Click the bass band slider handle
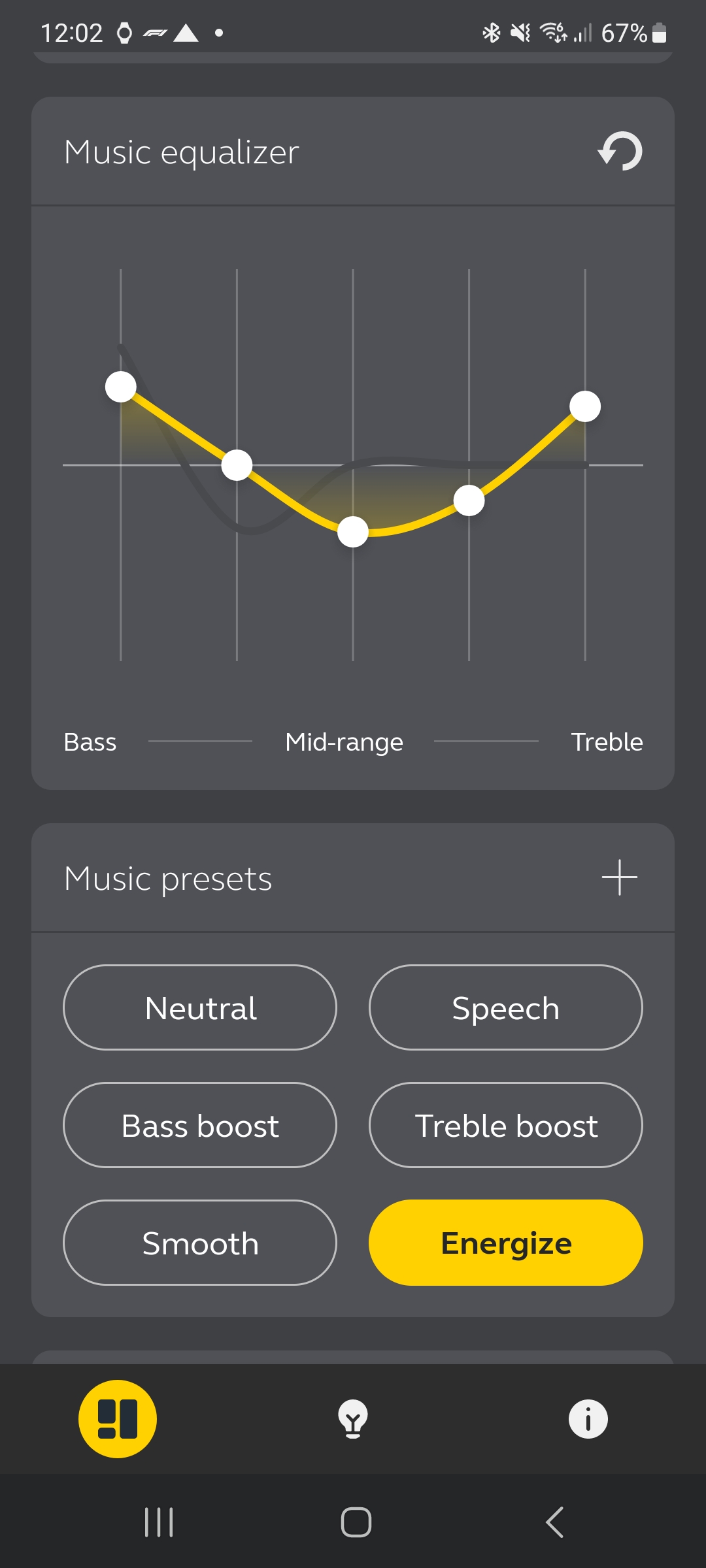This screenshot has width=706, height=1568. point(121,387)
